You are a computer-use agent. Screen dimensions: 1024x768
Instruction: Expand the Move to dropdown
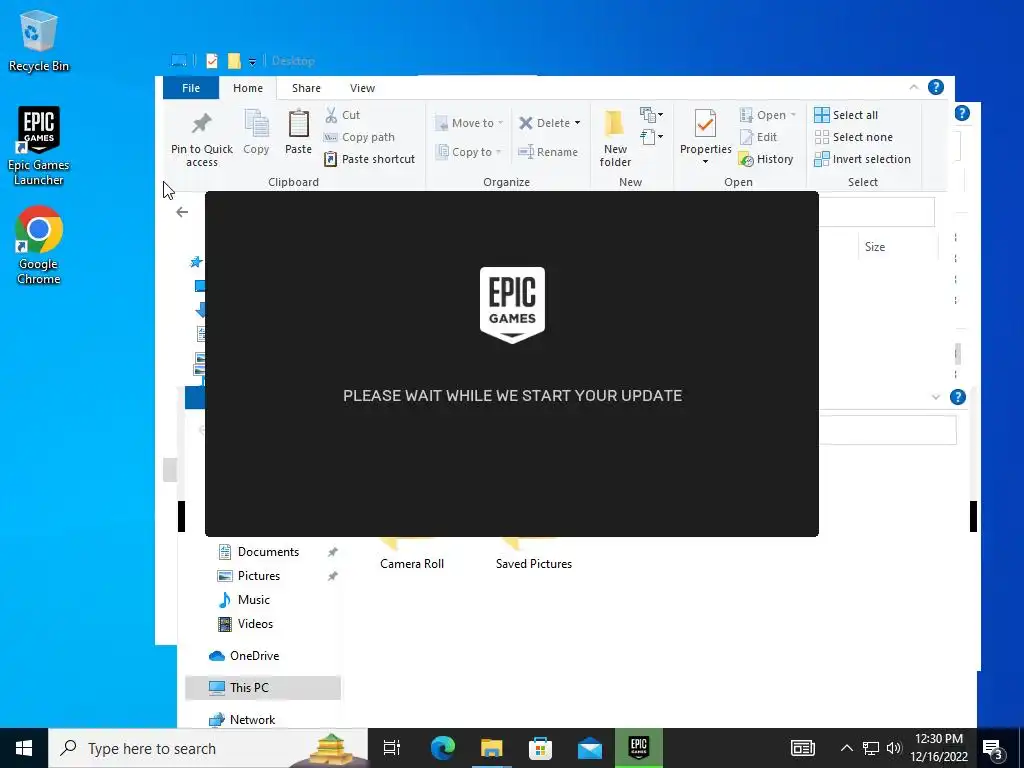point(501,123)
